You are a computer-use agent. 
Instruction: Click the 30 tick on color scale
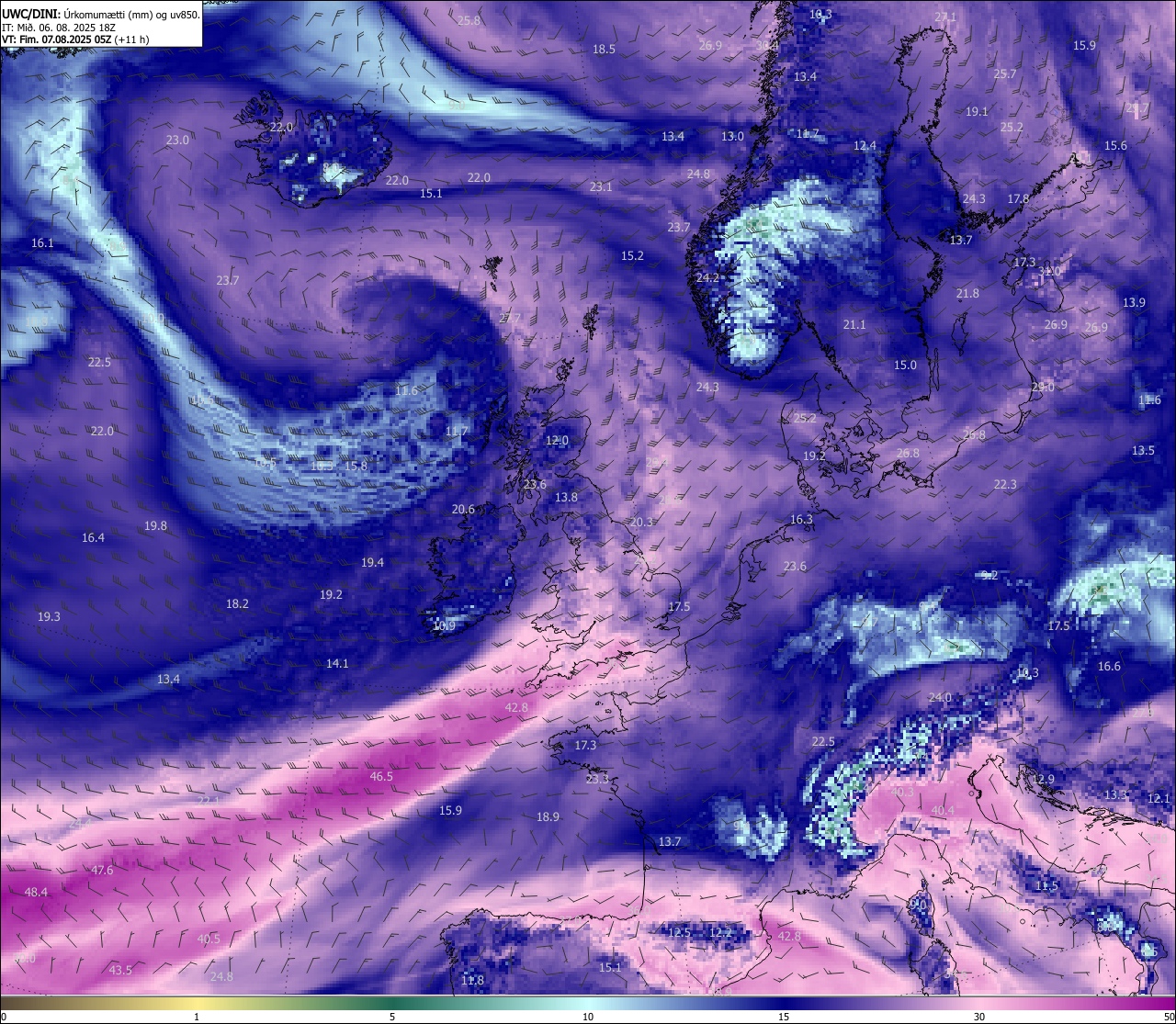tap(979, 1016)
